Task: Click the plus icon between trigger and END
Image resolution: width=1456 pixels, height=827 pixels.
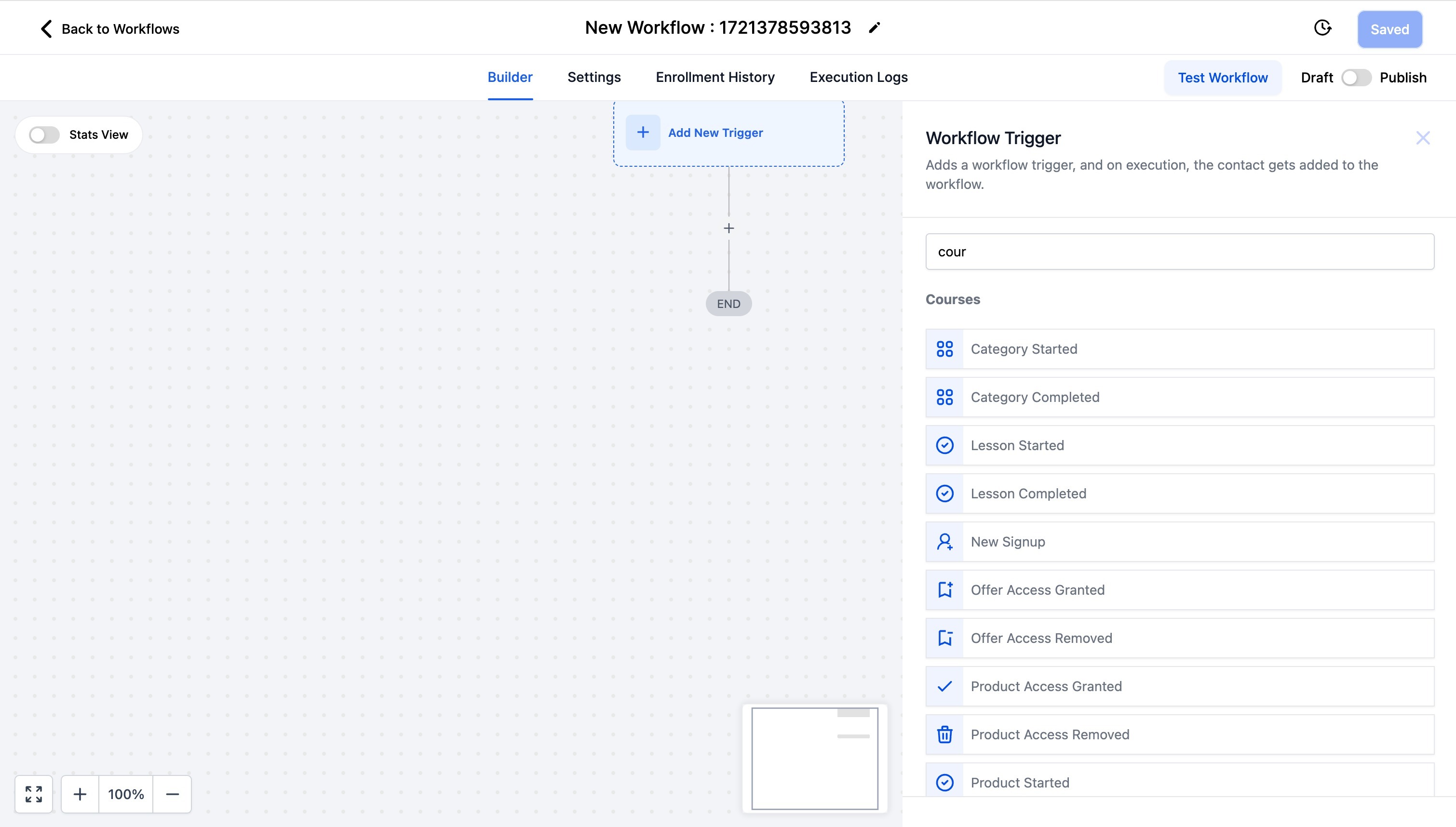Action: click(729, 228)
